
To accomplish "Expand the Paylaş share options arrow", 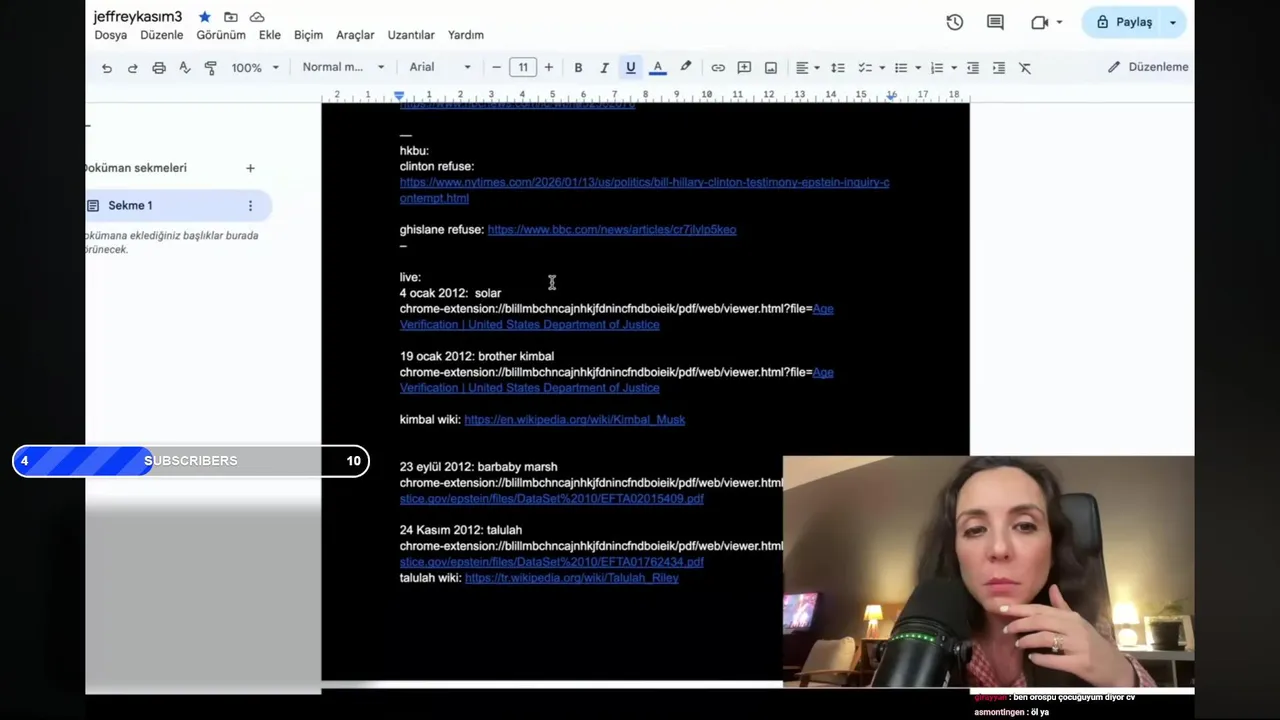I will [1173, 22].
